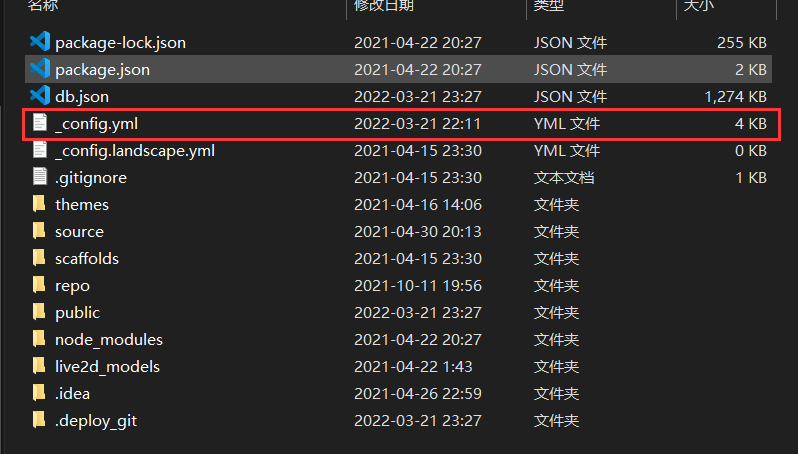
Task: Click the repo folder name
Action: pos(72,286)
